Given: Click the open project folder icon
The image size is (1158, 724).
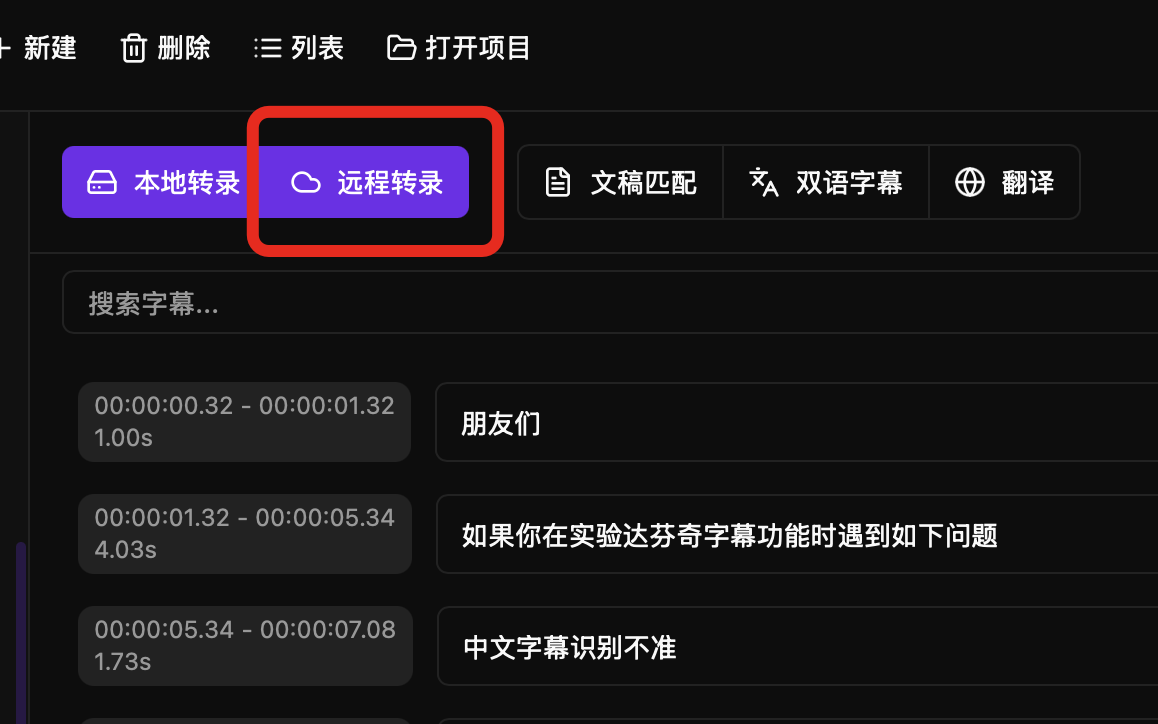Looking at the screenshot, I should coord(402,48).
